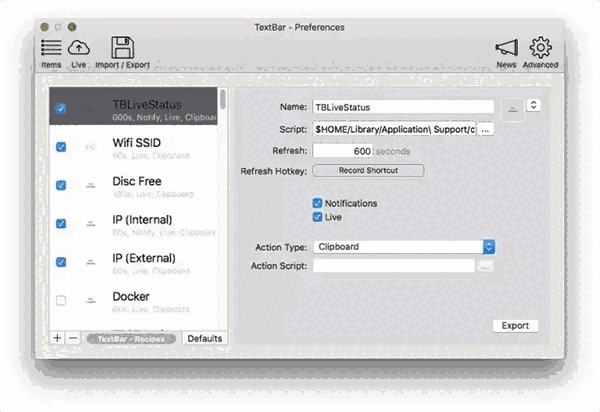Open the Items preferences pane
The width and height of the screenshot is (600, 412).
click(x=51, y=54)
